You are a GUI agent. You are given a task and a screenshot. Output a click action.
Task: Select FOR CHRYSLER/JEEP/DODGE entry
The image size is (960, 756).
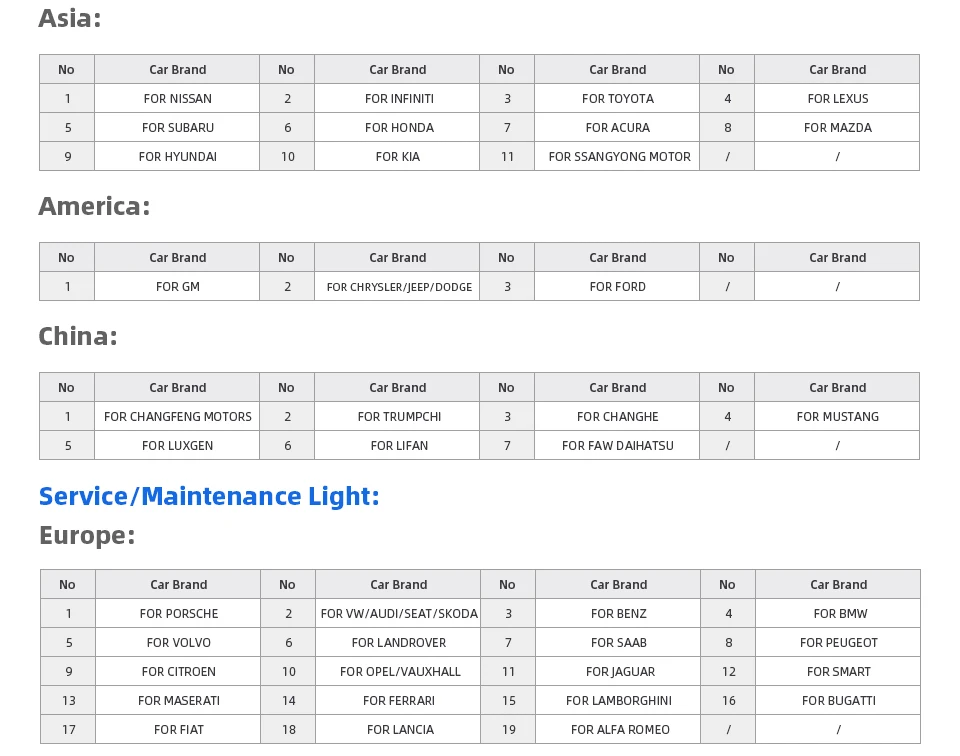click(397, 286)
